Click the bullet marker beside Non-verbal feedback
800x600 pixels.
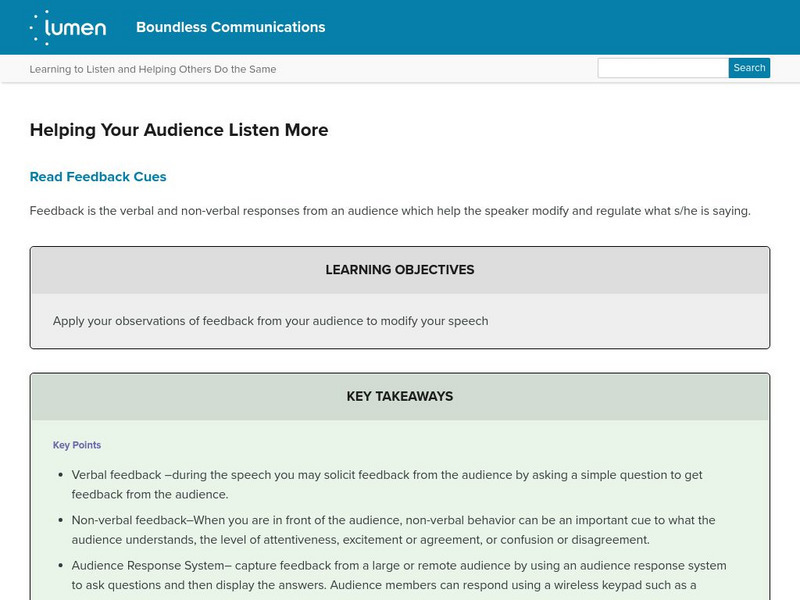[x=60, y=521]
